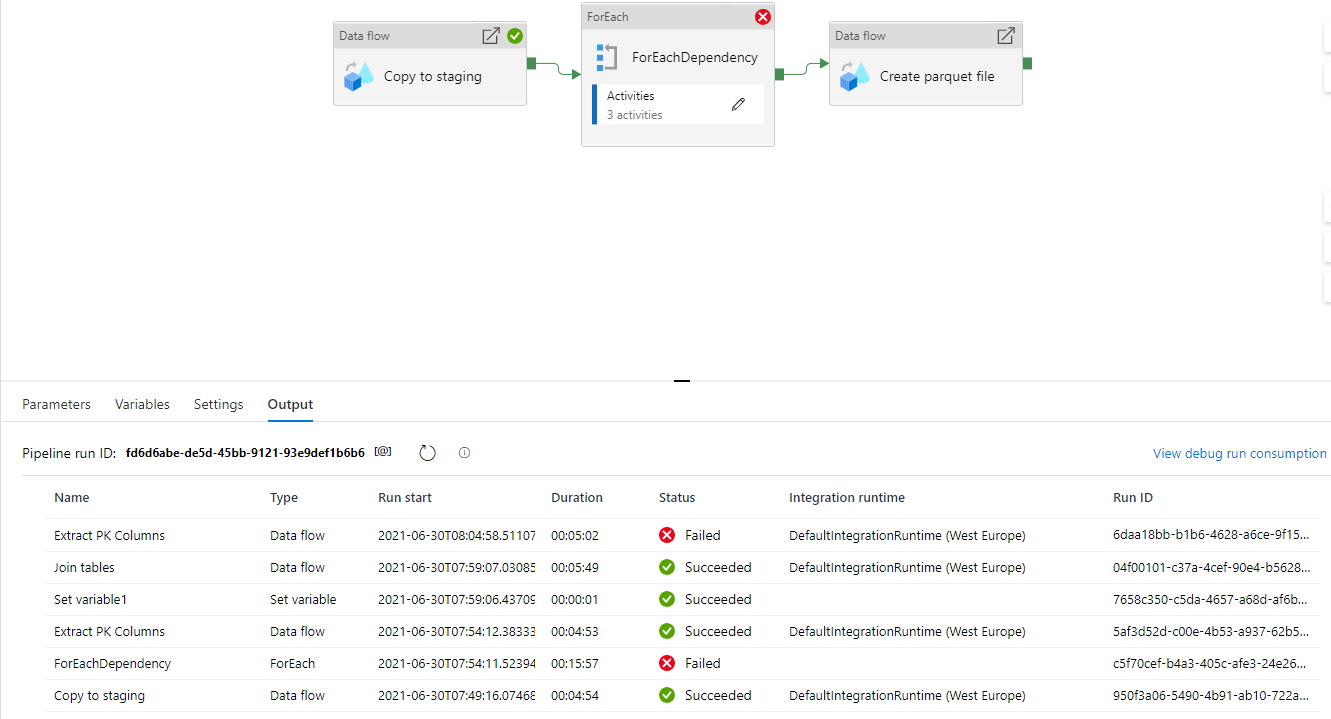Click Succeeded status icon of Join tables
This screenshot has height=719, width=1331.
click(x=667, y=567)
